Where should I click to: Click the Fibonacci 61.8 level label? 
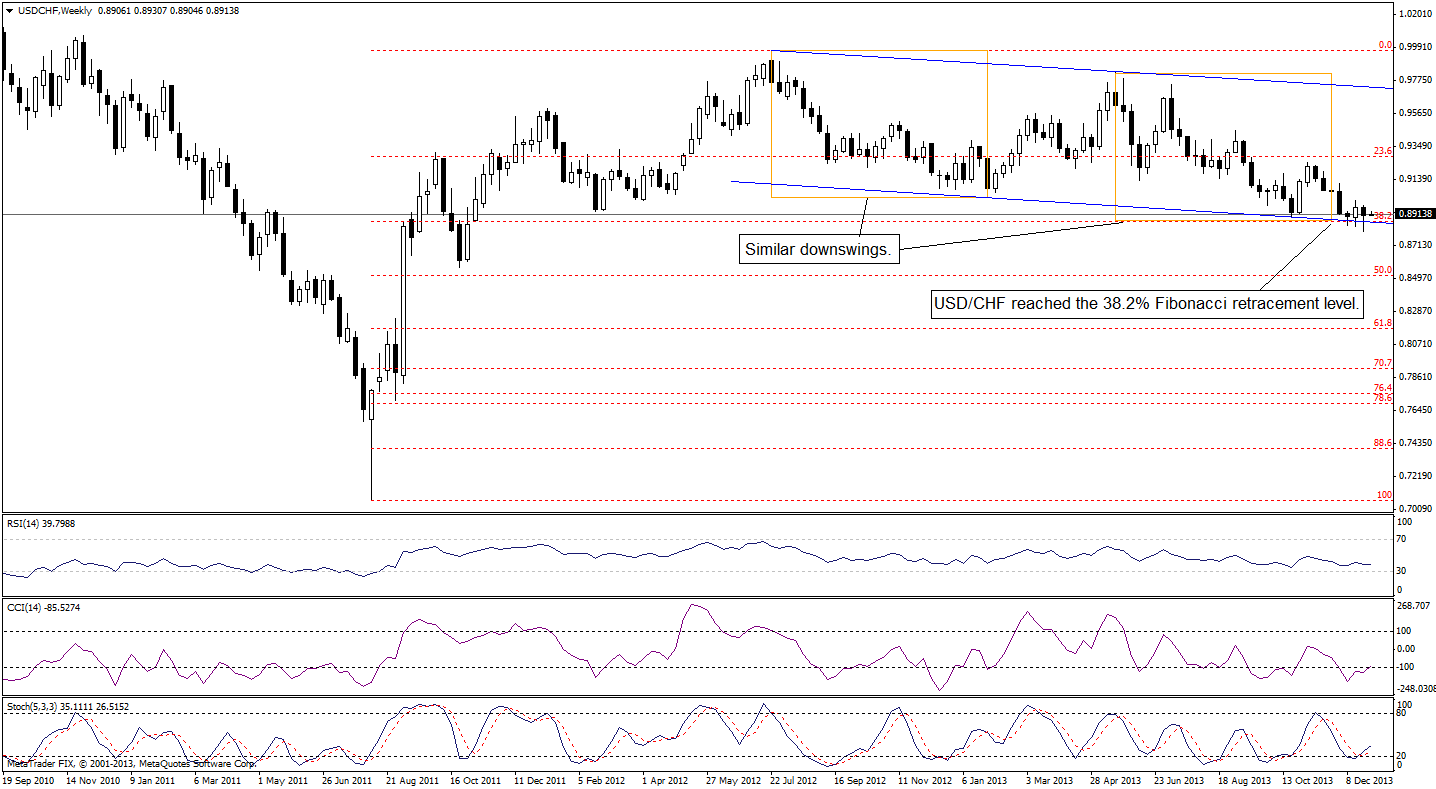click(1384, 323)
